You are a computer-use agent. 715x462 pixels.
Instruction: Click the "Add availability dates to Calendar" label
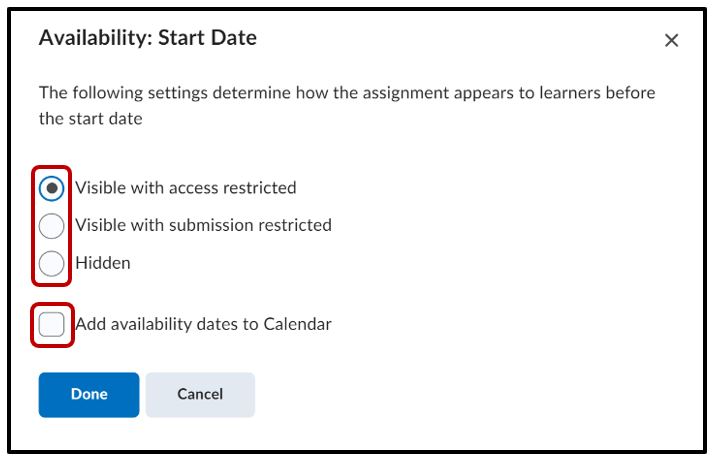(203, 324)
